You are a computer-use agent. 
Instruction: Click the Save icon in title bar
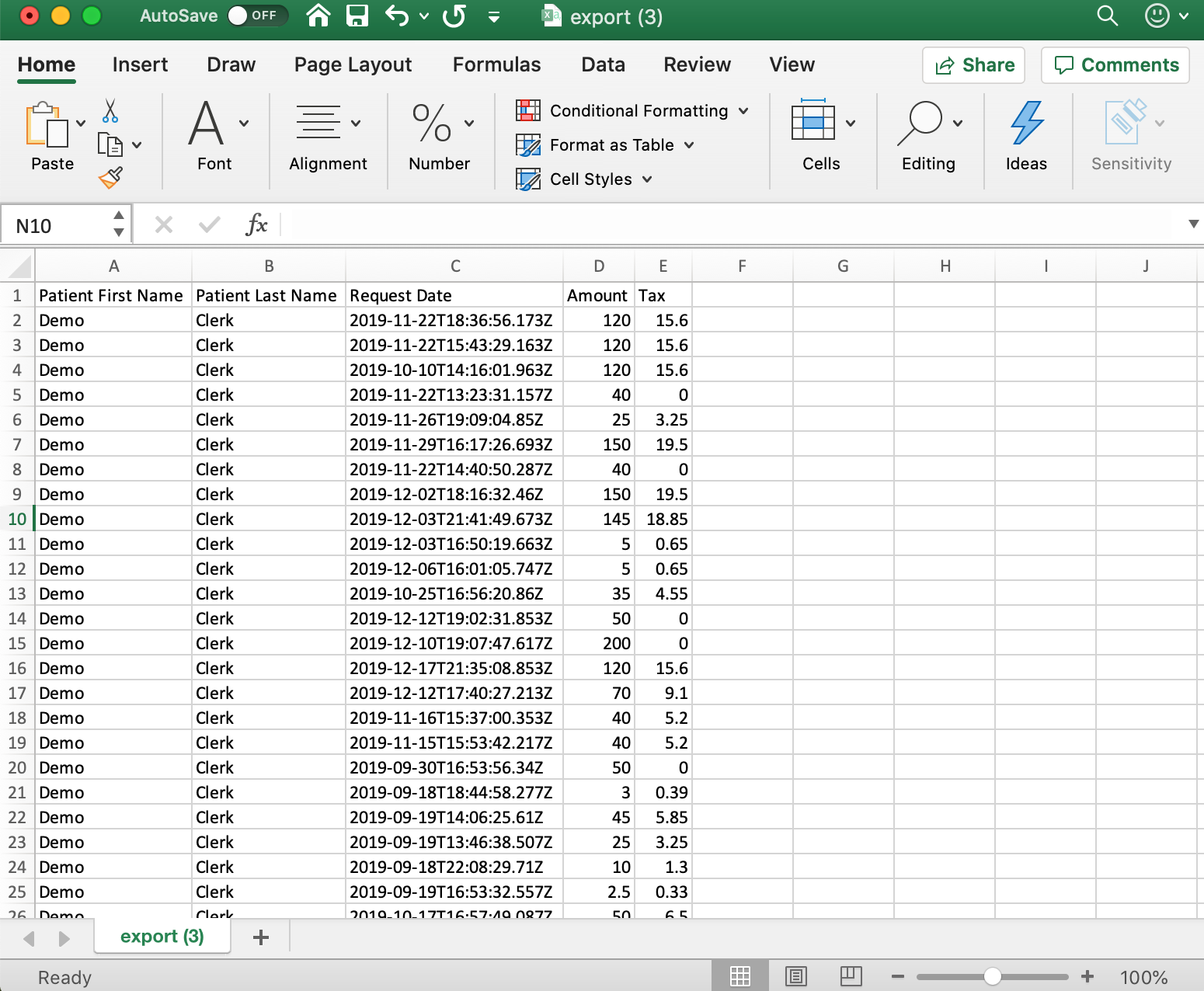pos(357,16)
